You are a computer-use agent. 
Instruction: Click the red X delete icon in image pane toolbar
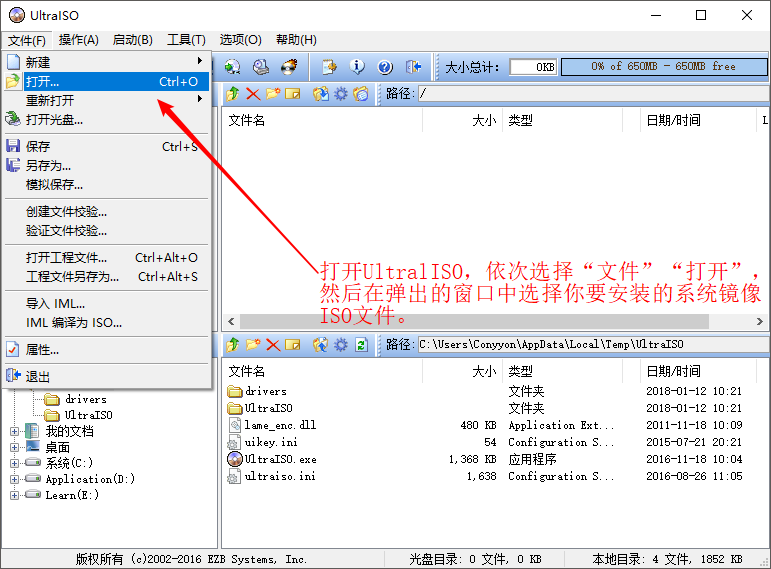pyautogui.click(x=253, y=93)
